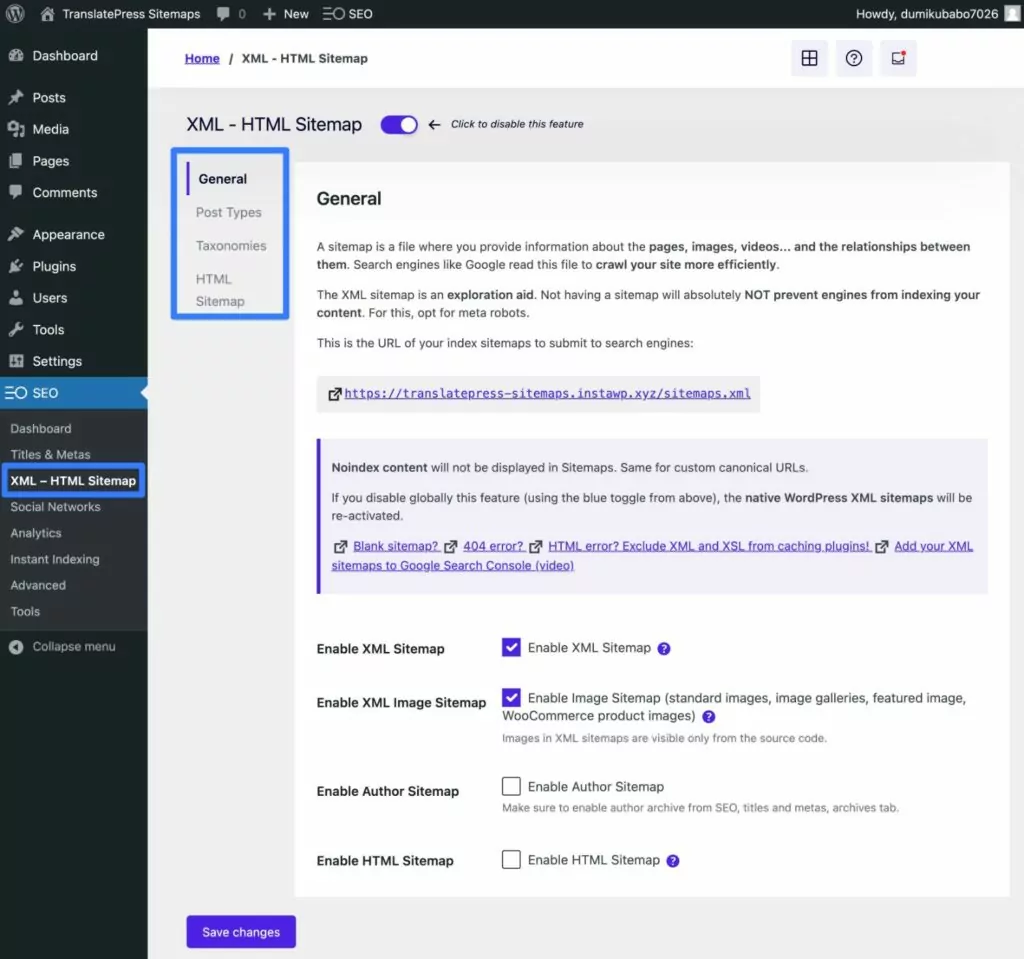Click help icon after WooCommerce product images
Viewport: 1024px width, 959px height.
(709, 717)
